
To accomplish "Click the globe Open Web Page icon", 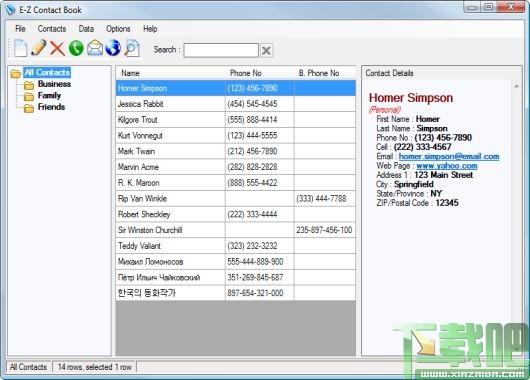I will [x=113, y=48].
